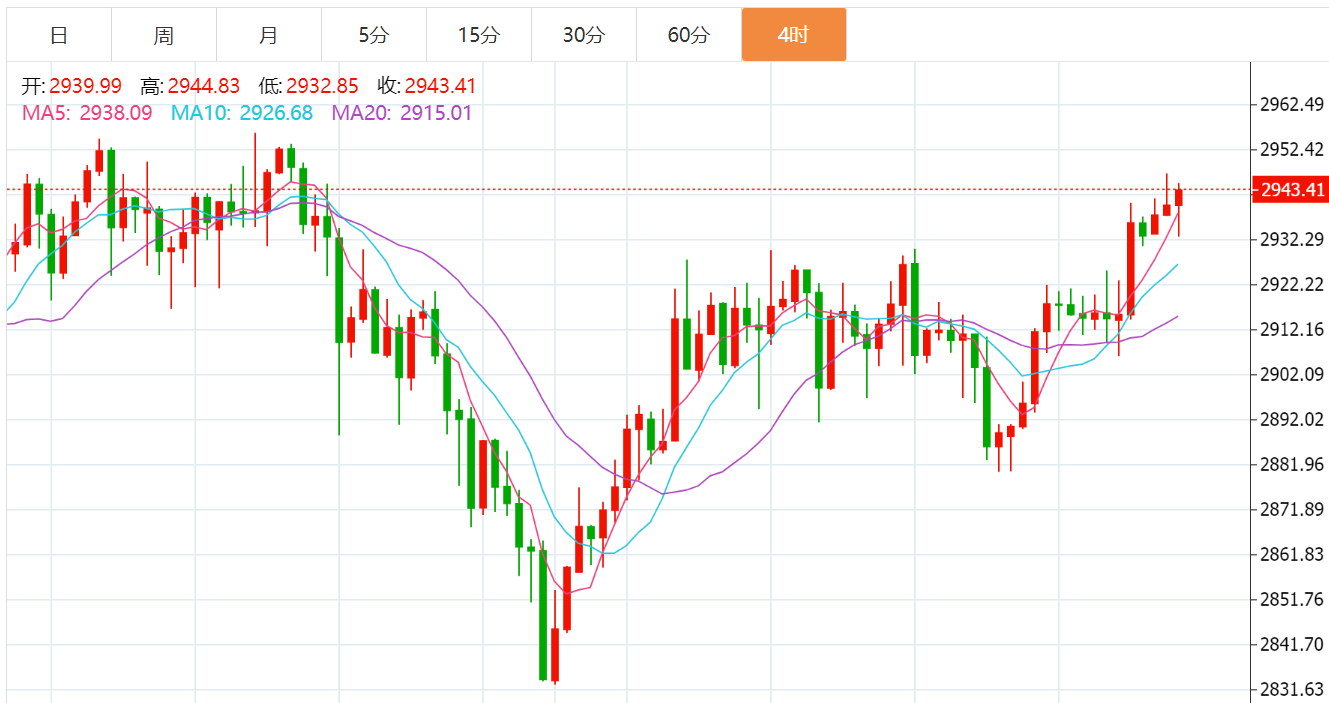Select the 60分 timeframe tab
Image resolution: width=1329 pixels, height=703 pixels.
[689, 35]
